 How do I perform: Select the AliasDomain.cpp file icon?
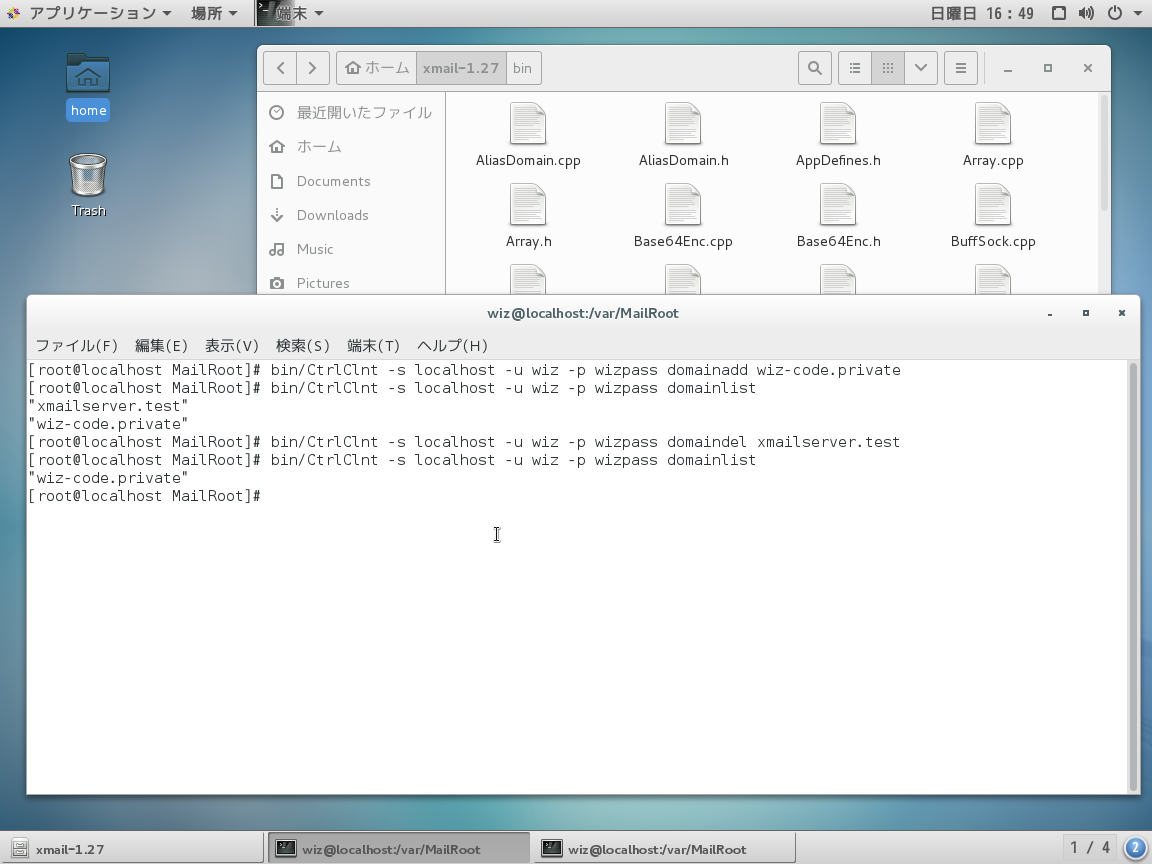click(528, 123)
